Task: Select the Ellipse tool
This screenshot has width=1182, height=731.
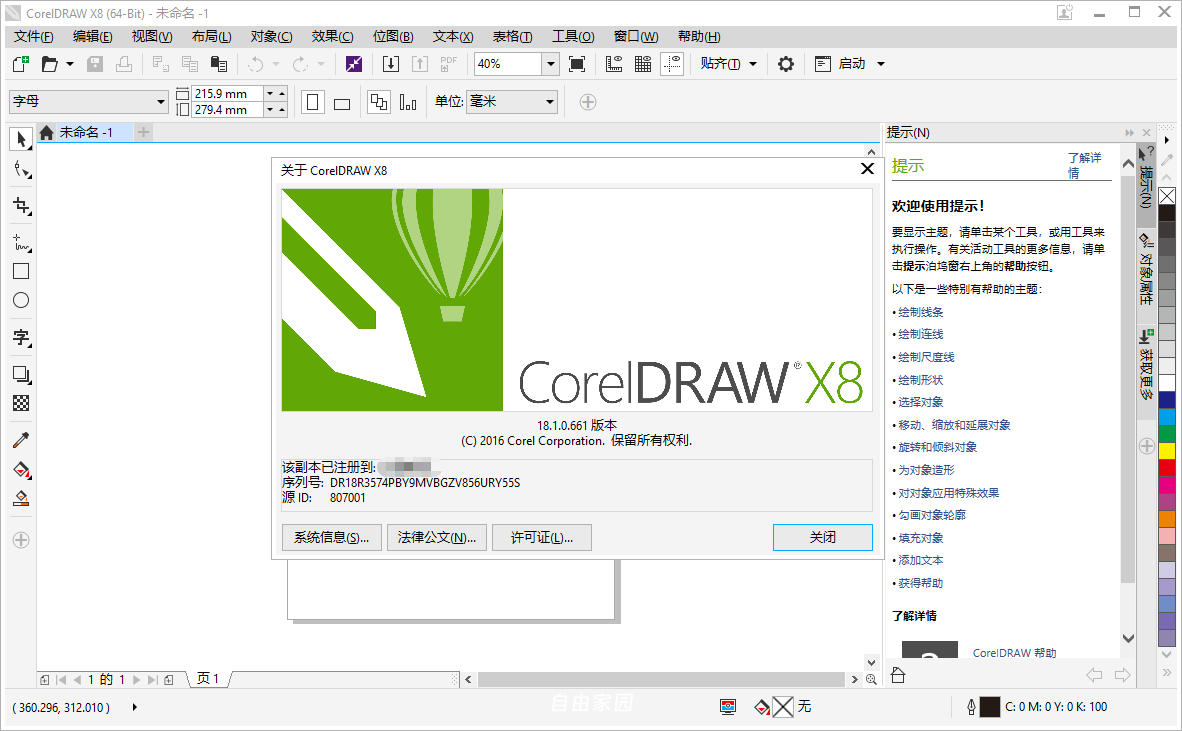Action: 21,300
